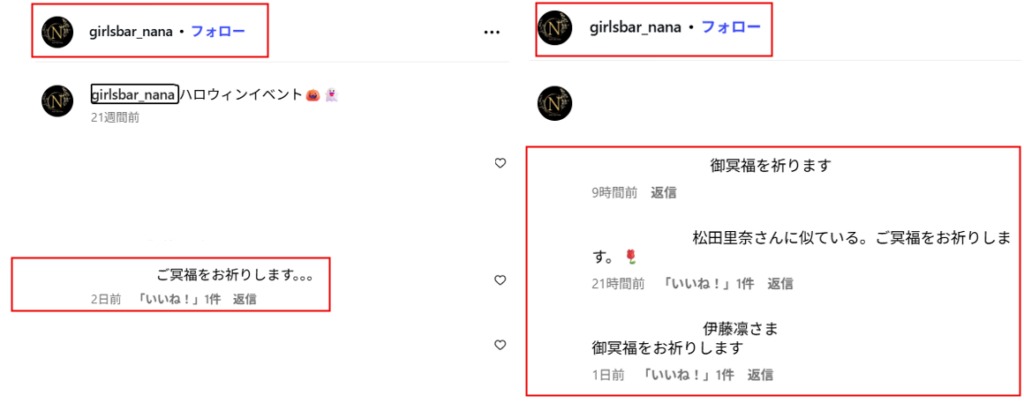Open the girlsbar_nana username in the left header

tap(131, 32)
